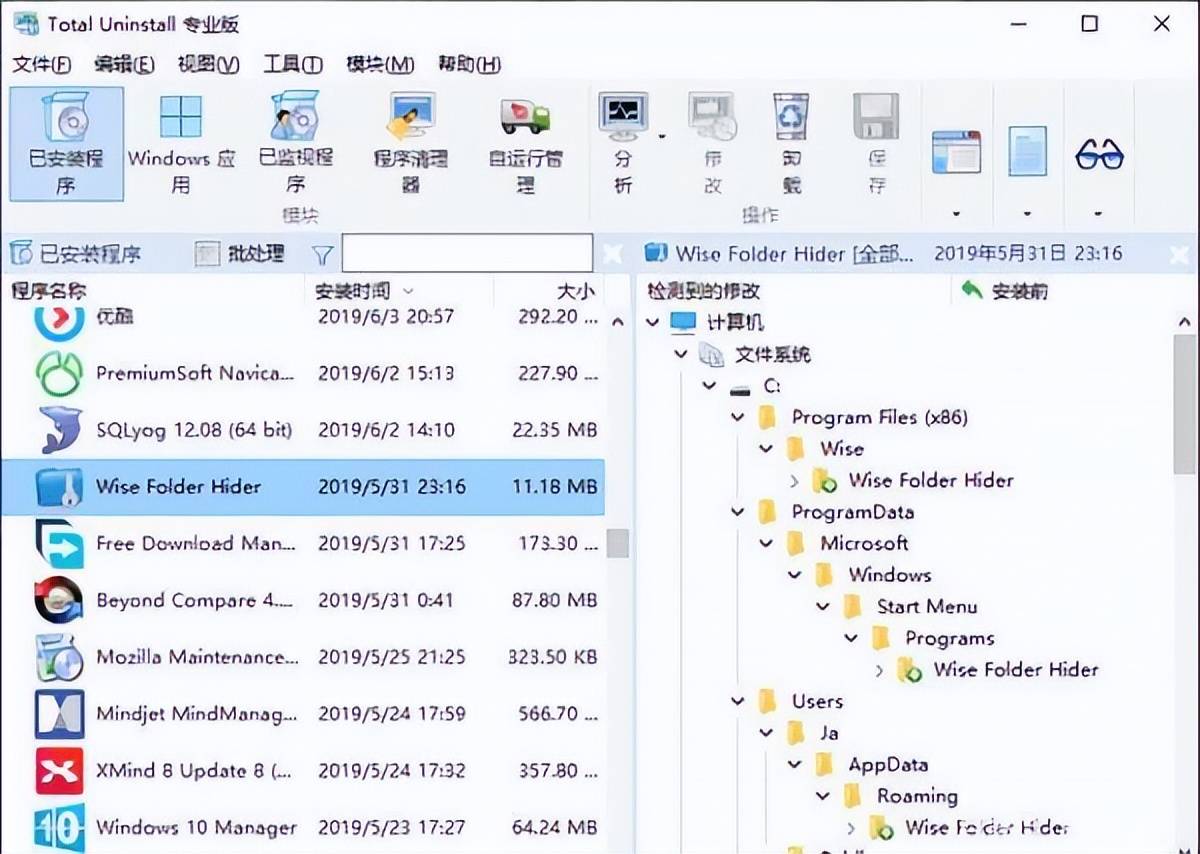Open the 模块(M) menu
1200x854 pixels.
coord(380,65)
